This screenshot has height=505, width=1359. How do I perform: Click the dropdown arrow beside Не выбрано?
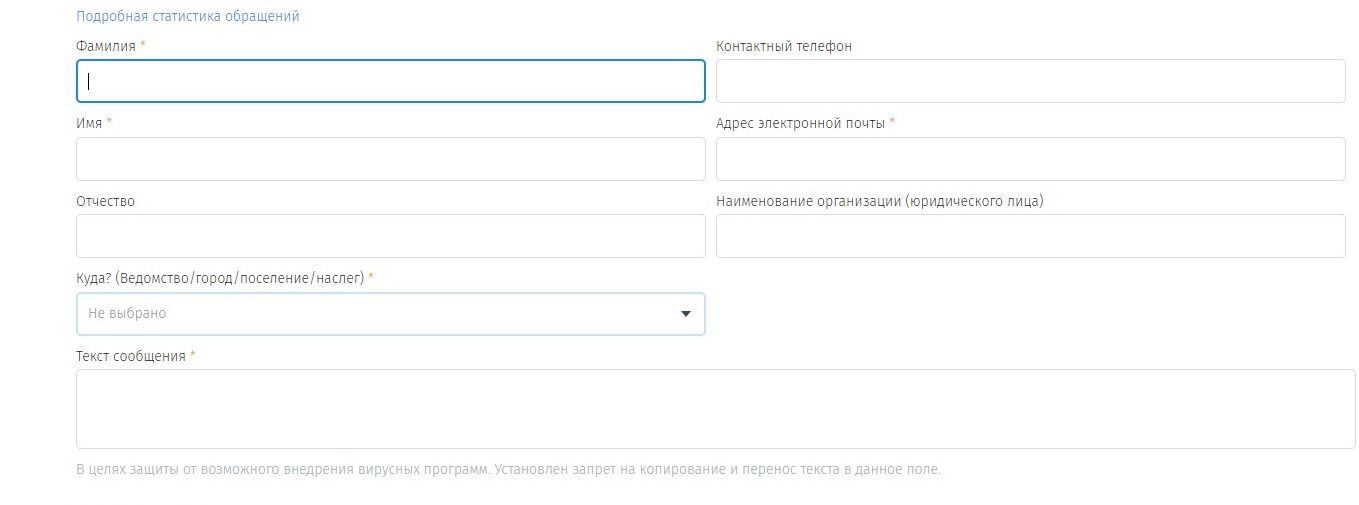tap(686, 314)
